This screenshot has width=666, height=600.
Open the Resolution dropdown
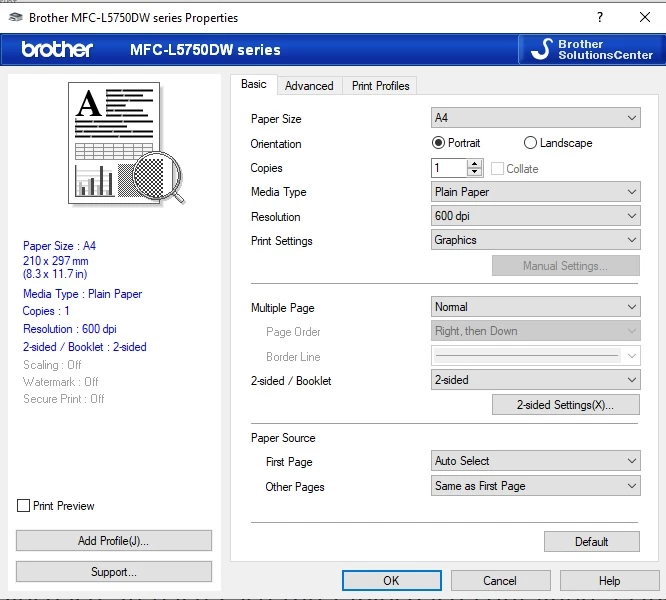click(536, 216)
